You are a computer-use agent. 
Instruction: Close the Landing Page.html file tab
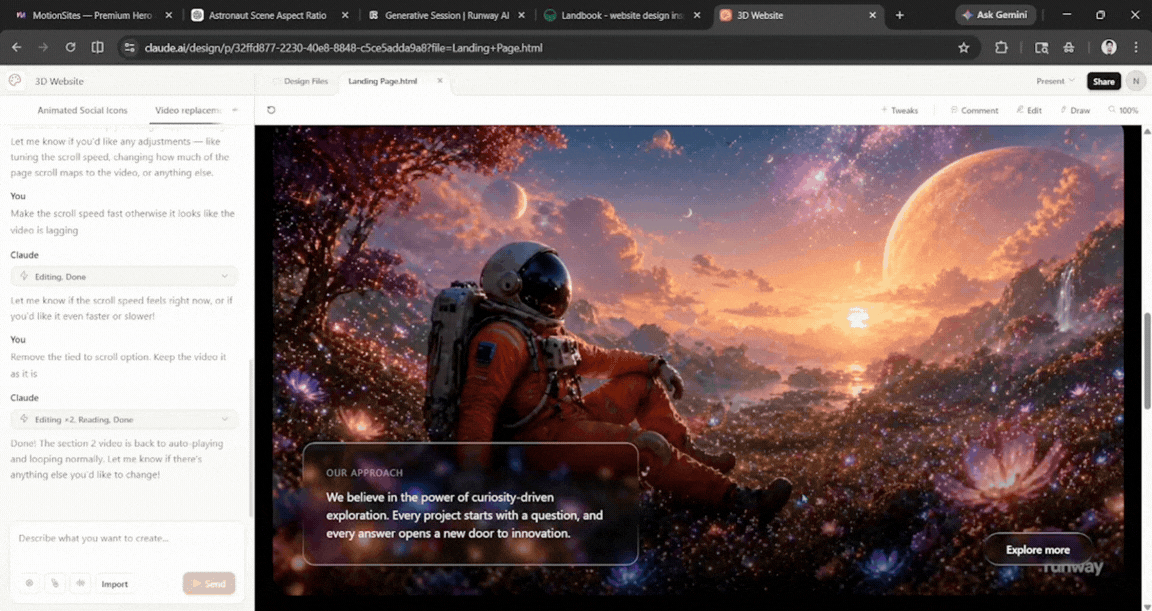tap(440, 81)
